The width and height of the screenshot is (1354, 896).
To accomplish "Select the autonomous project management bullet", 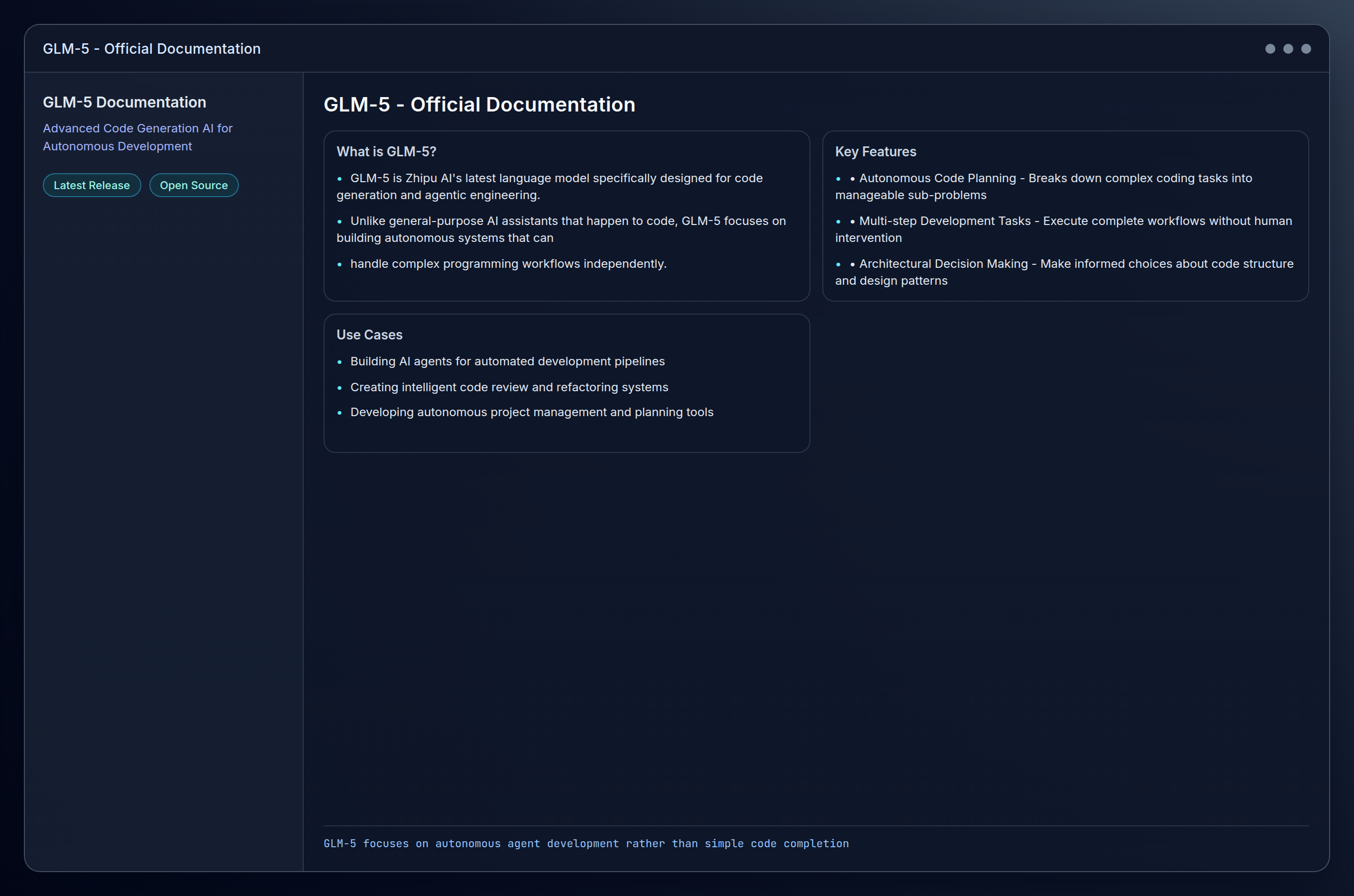I will (x=532, y=412).
